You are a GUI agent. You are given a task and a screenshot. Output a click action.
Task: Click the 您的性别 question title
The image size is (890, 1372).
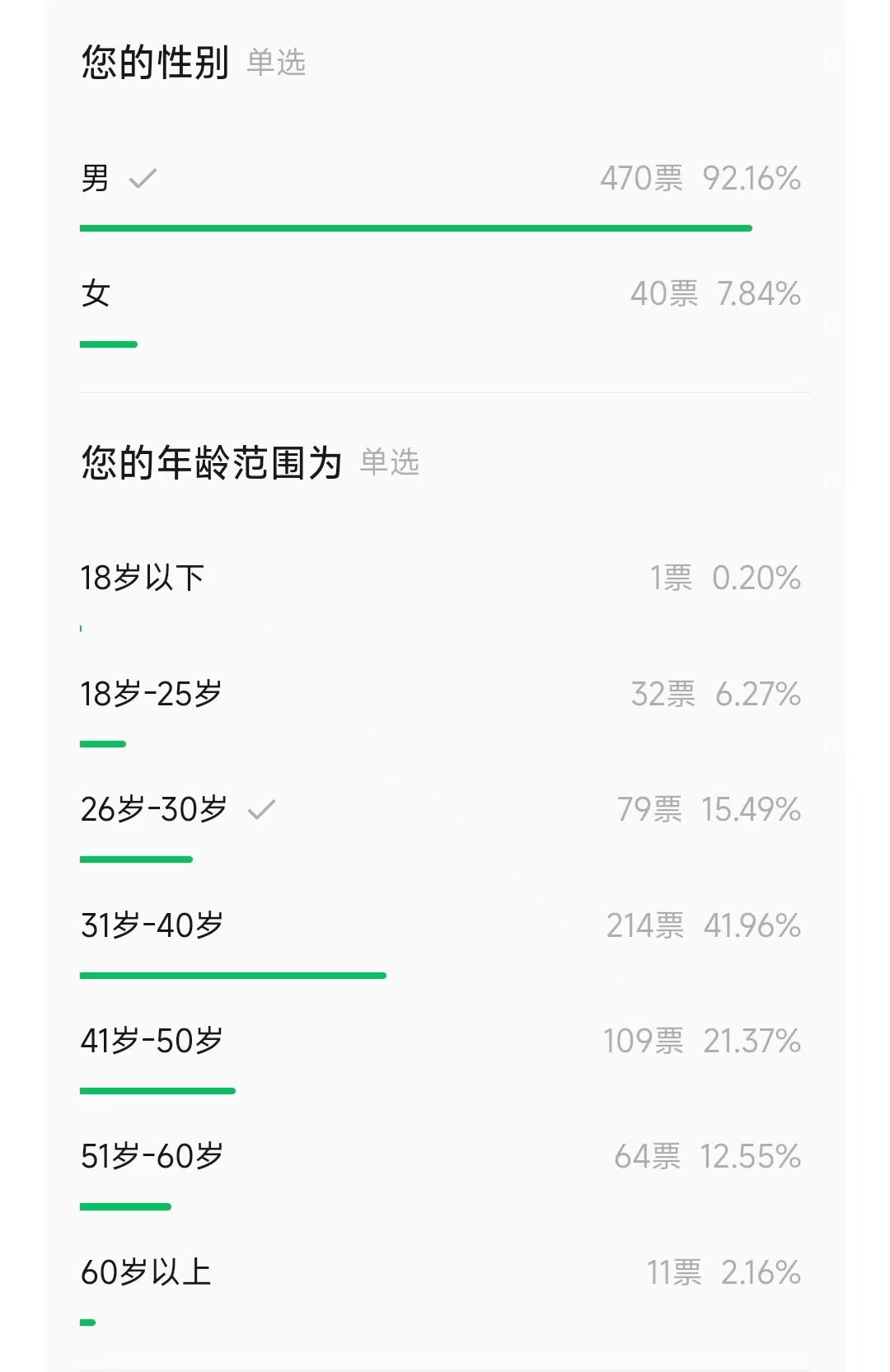[156, 63]
